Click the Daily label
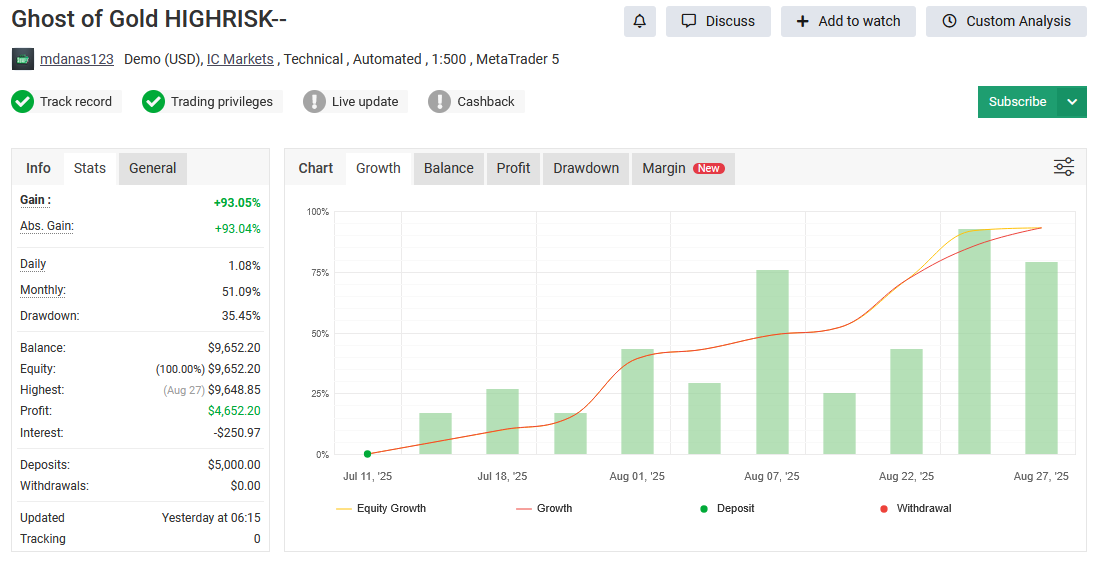The height and width of the screenshot is (567, 1102). pos(33,264)
